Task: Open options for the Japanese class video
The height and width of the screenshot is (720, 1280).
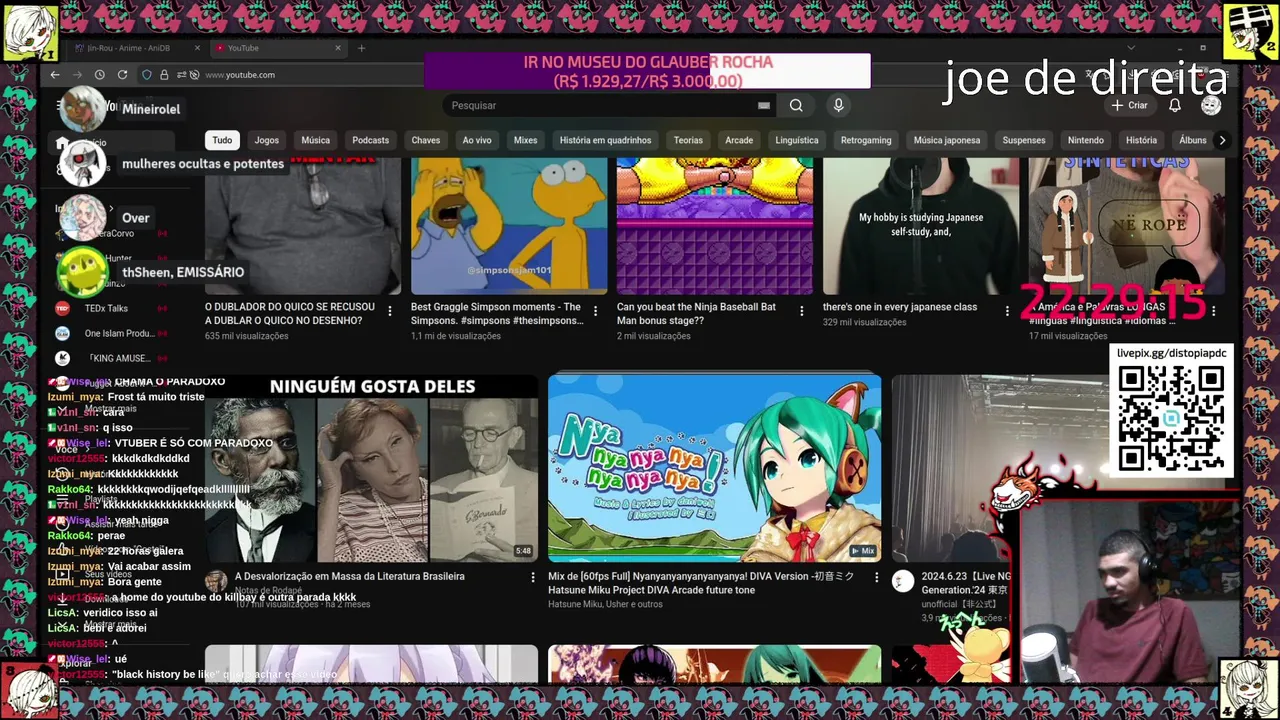Action: coord(1007,311)
